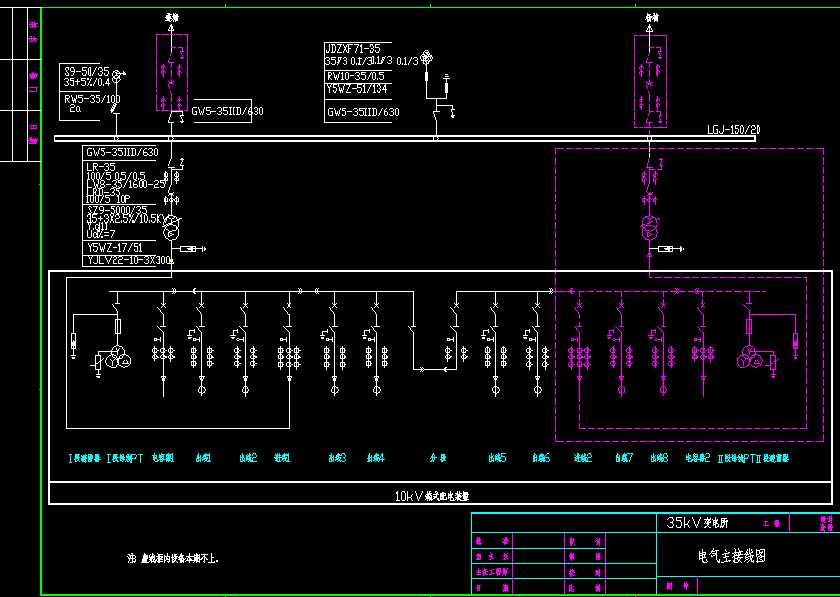
Task: Select the 出线3 feeder label
Action: coord(336,456)
